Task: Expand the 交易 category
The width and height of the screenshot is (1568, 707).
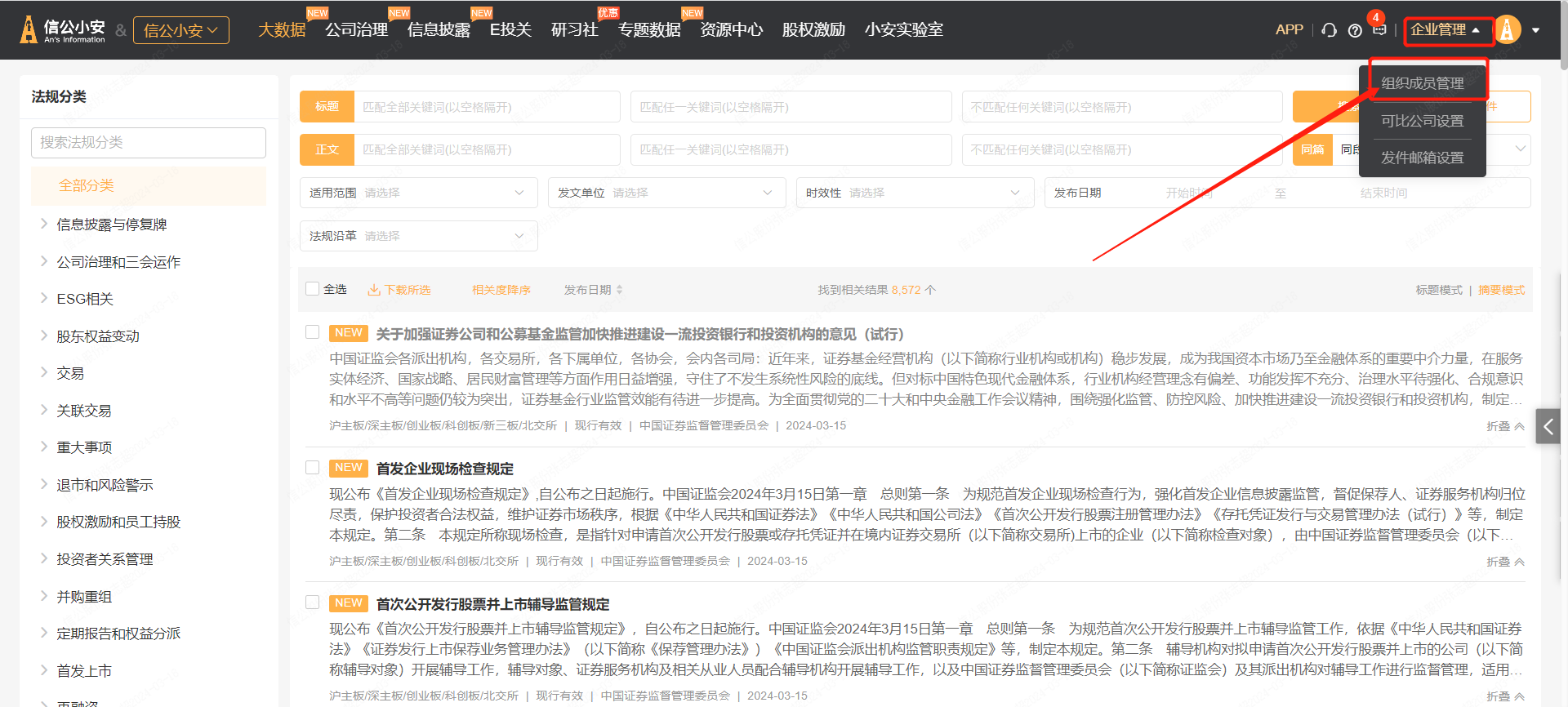Action: point(43,372)
